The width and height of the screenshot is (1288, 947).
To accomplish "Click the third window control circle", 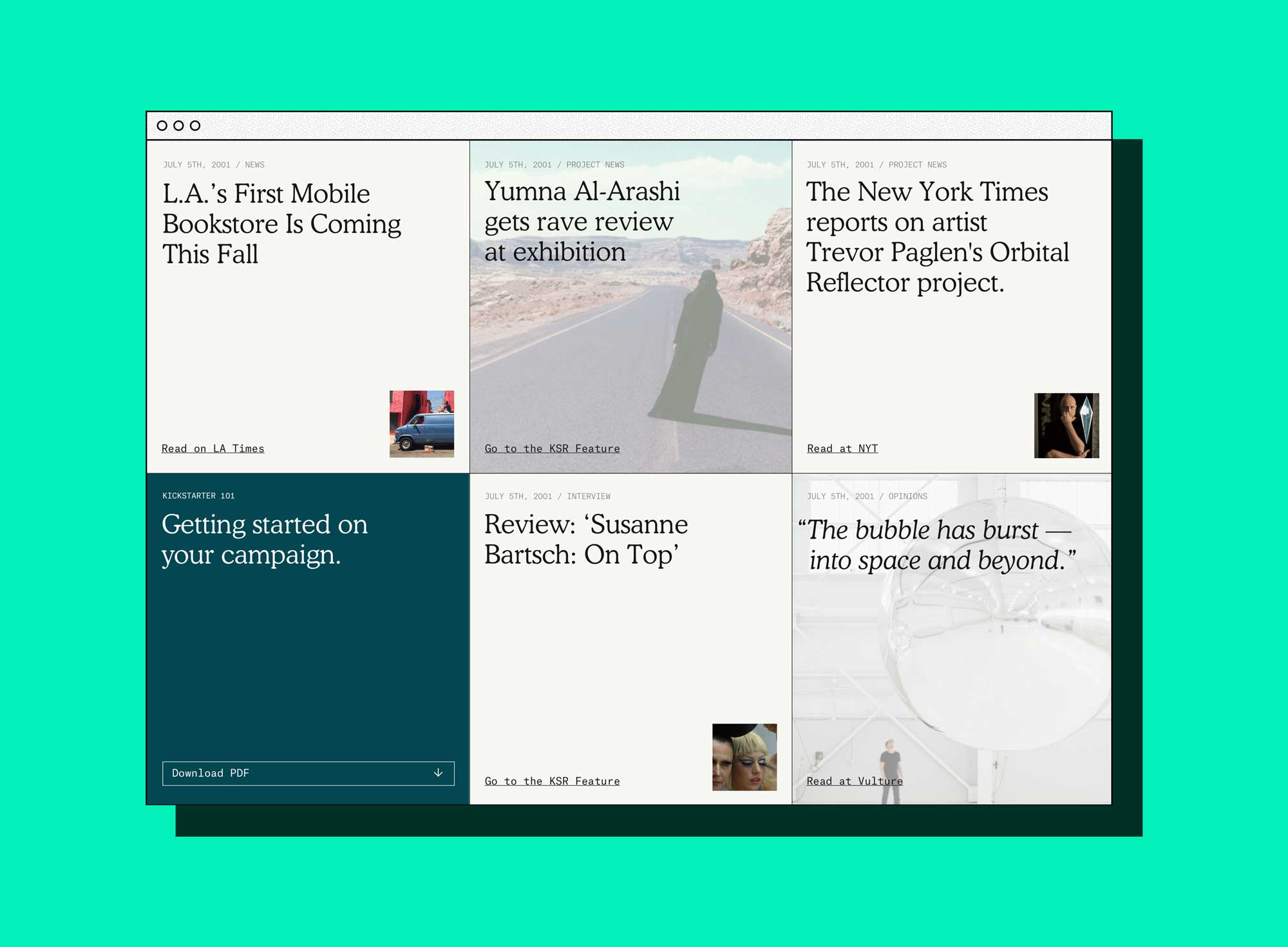I will 195,126.
